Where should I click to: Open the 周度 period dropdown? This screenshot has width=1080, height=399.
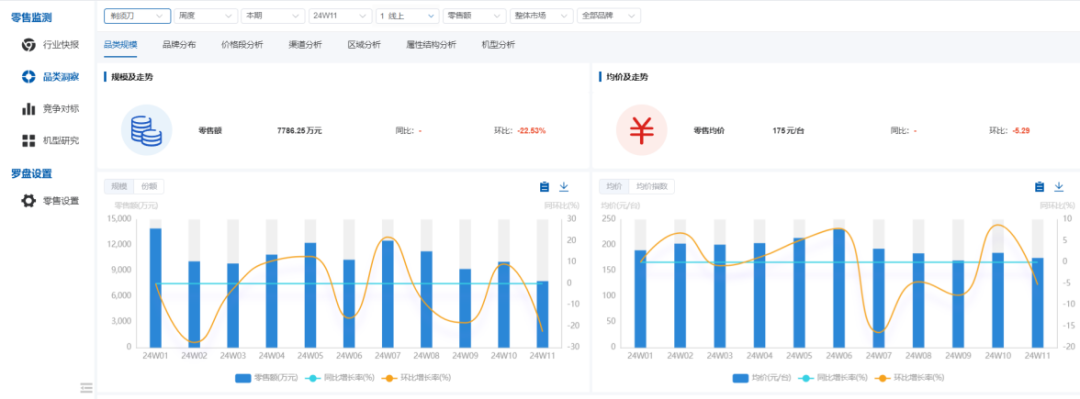tap(205, 15)
